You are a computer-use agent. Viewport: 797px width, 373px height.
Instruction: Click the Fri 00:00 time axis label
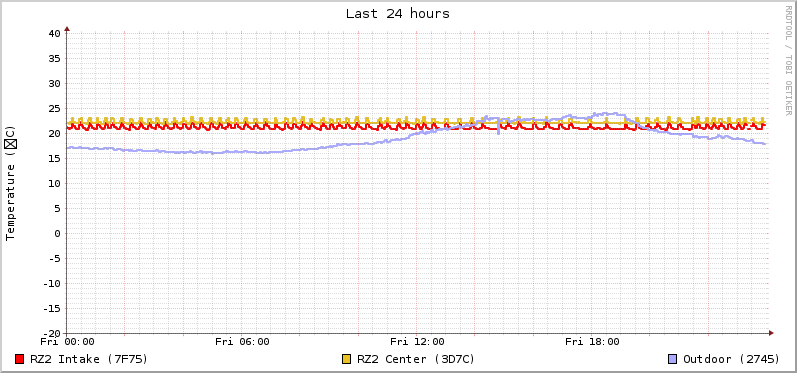(67, 341)
